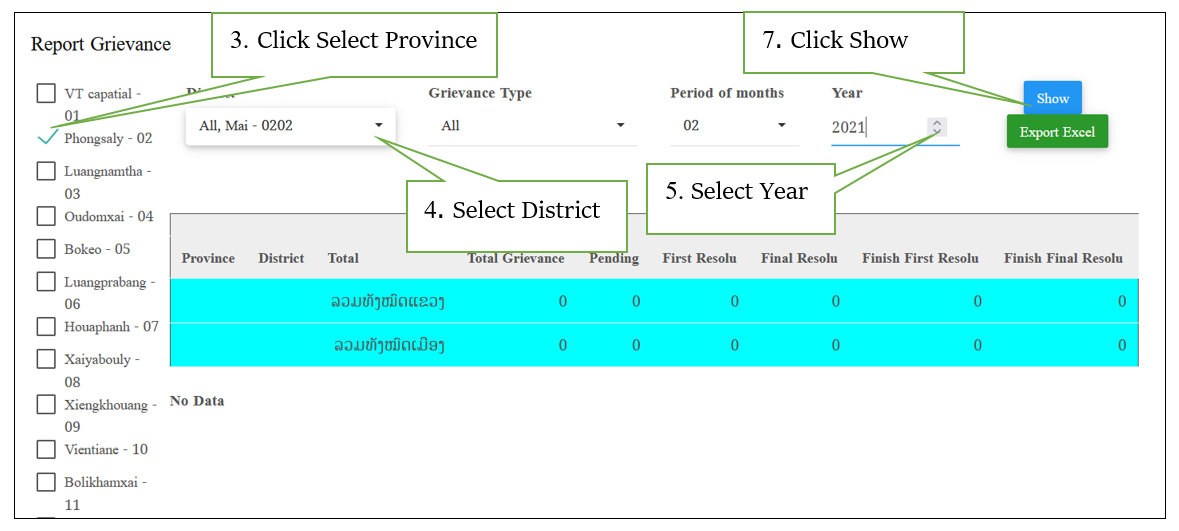Image resolution: width=1179 pixels, height=531 pixels.
Task: Click the Pending column header
Action: 613,258
